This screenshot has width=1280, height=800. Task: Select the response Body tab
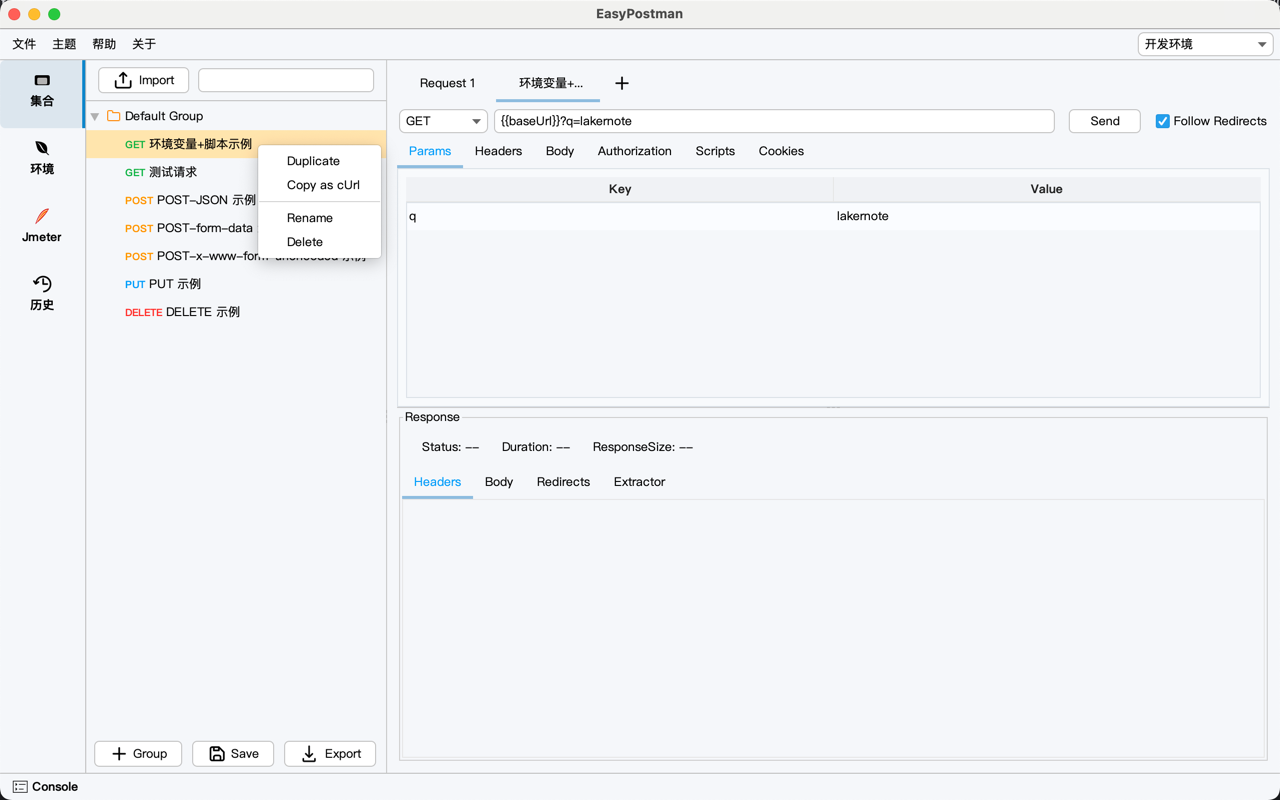[499, 482]
